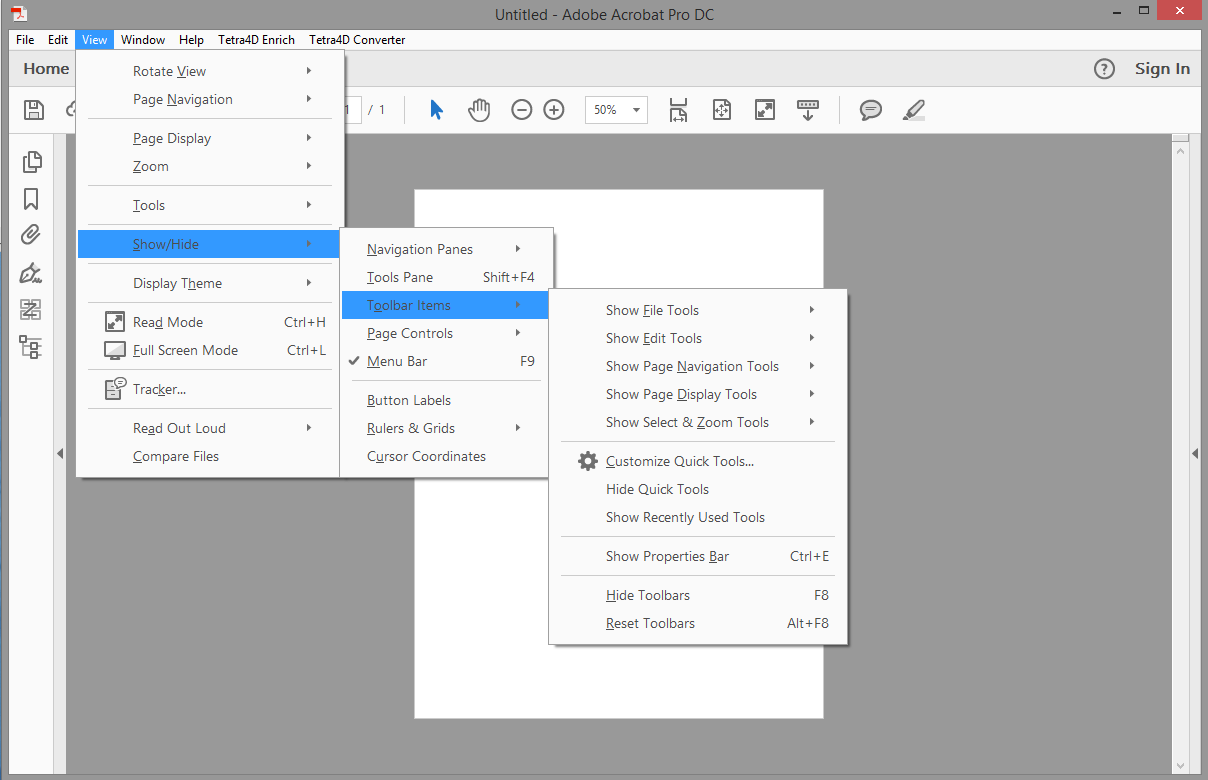Click the Full Screen view icon
The width and height of the screenshot is (1208, 780).
click(x=765, y=110)
